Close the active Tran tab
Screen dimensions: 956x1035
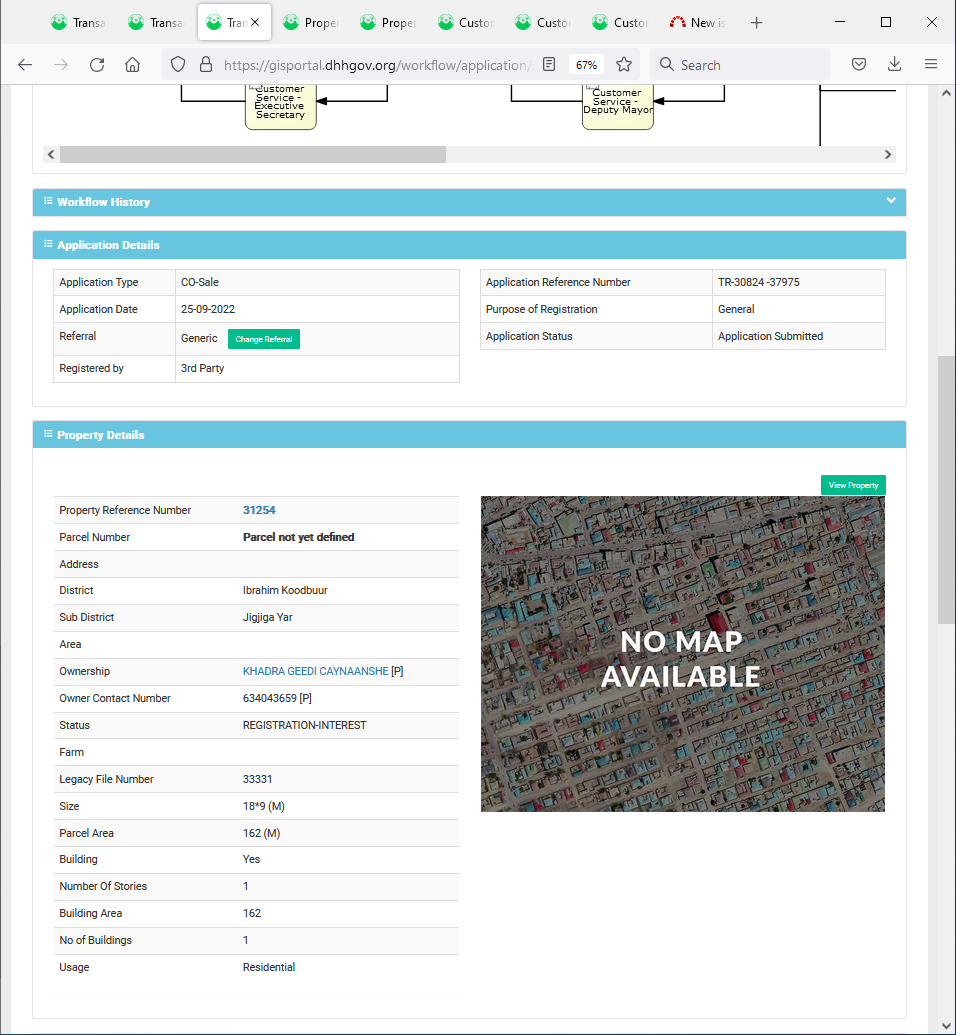tap(255, 22)
